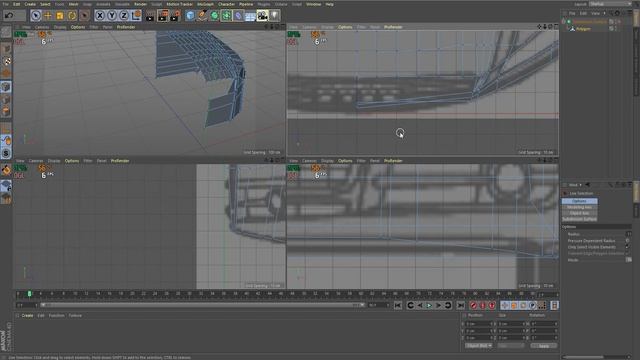Add a Light object icon
The height and width of the screenshot is (360, 640).
point(275,16)
